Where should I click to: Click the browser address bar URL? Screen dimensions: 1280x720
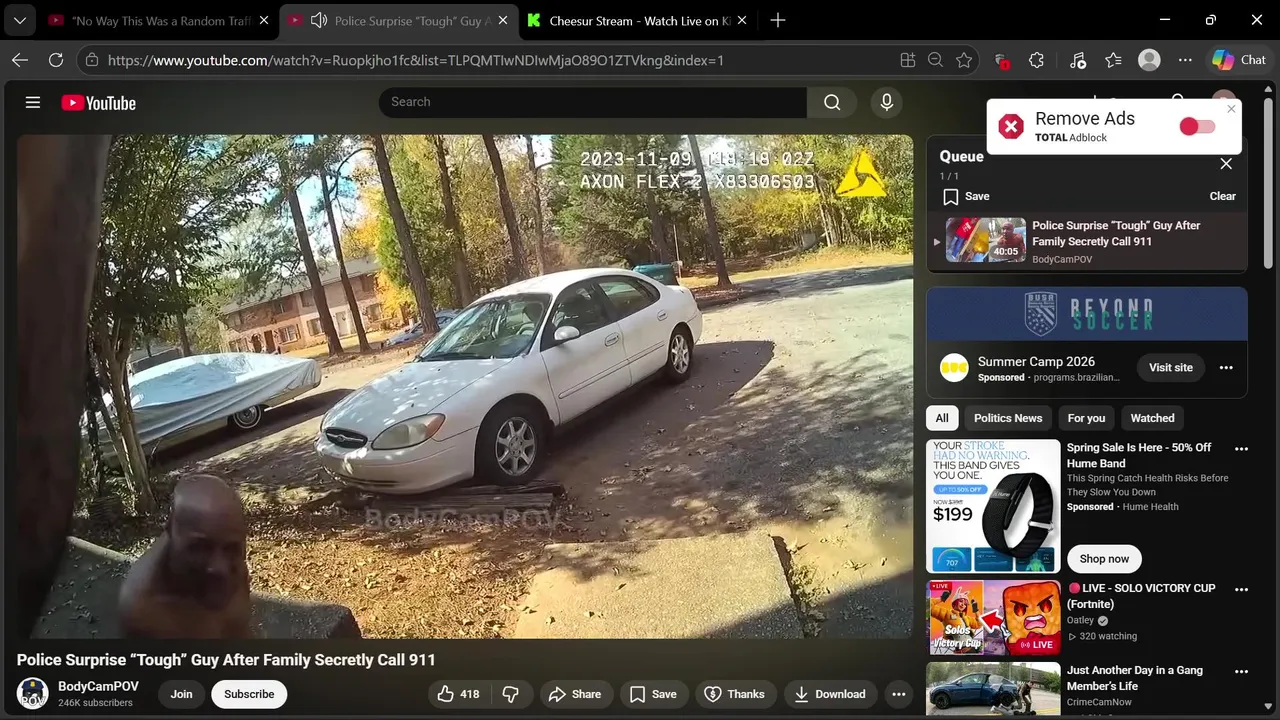415,60
